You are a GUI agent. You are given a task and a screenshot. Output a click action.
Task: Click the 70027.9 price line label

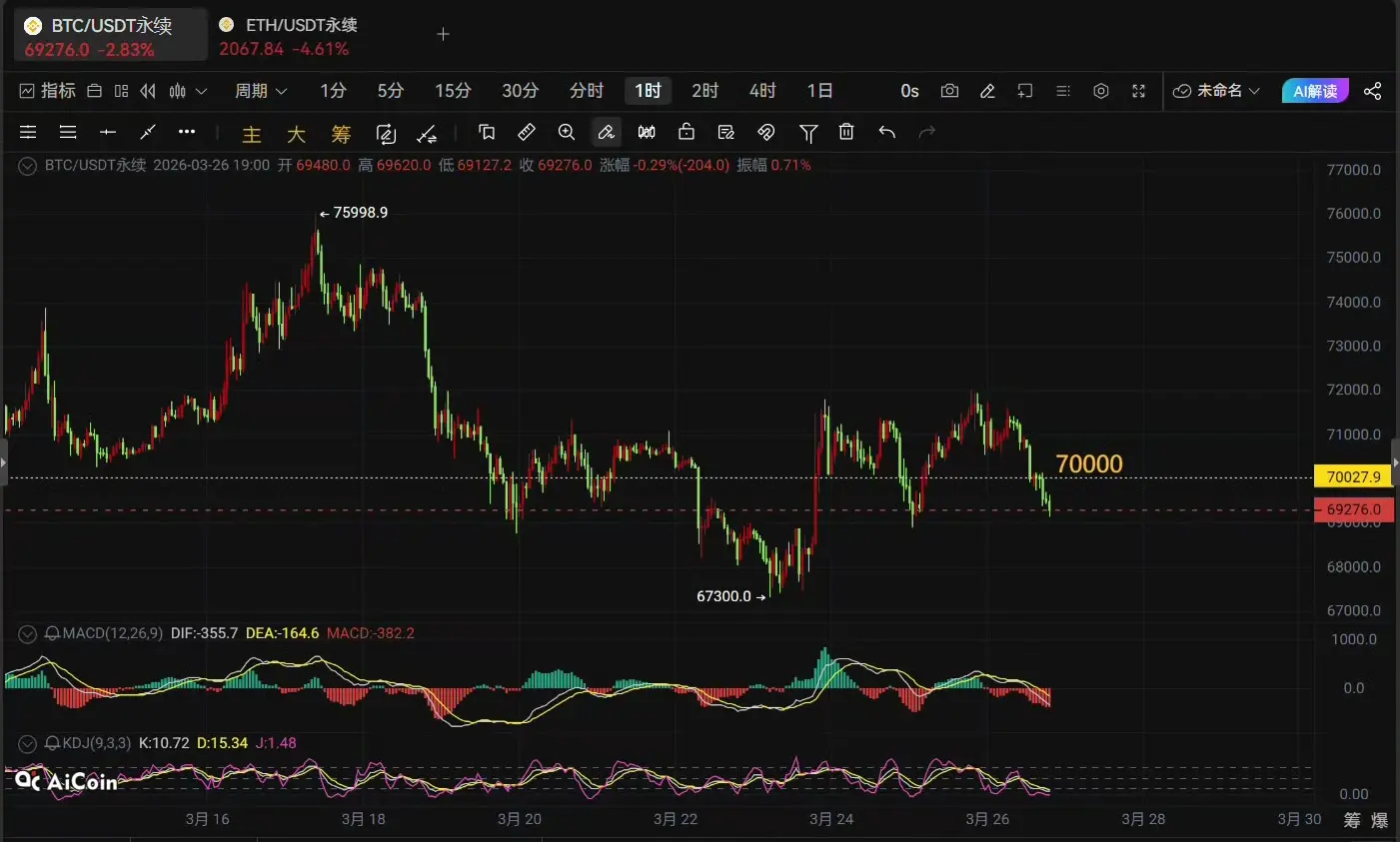click(1353, 477)
